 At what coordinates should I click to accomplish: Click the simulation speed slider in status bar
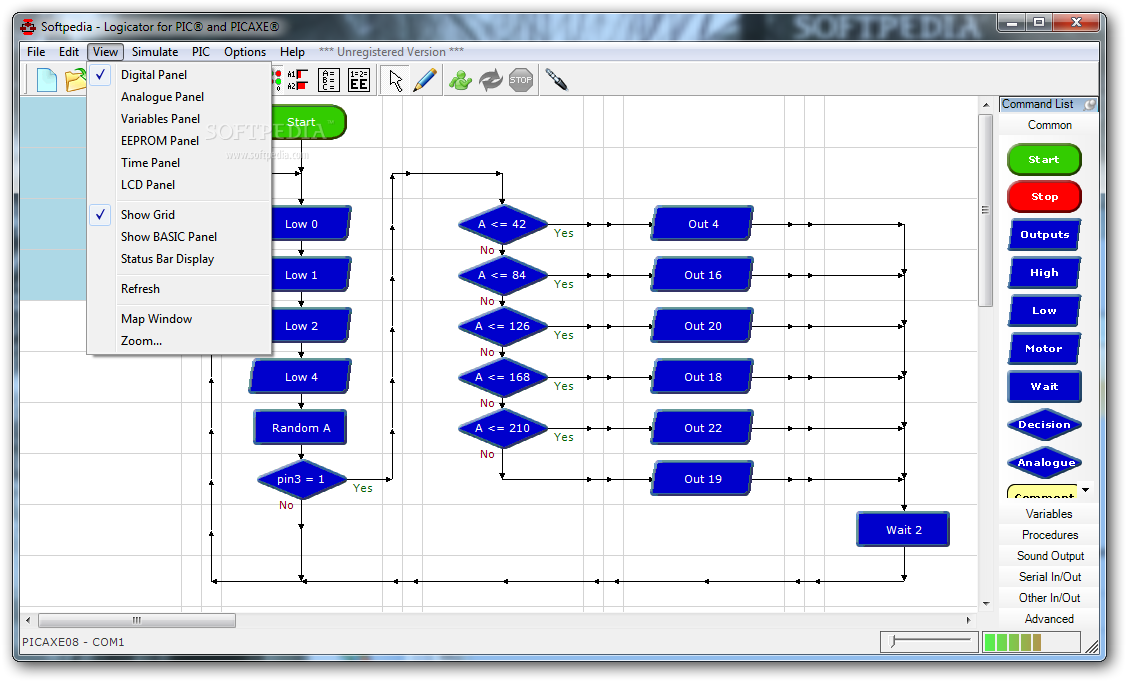pyautogui.click(x=929, y=642)
